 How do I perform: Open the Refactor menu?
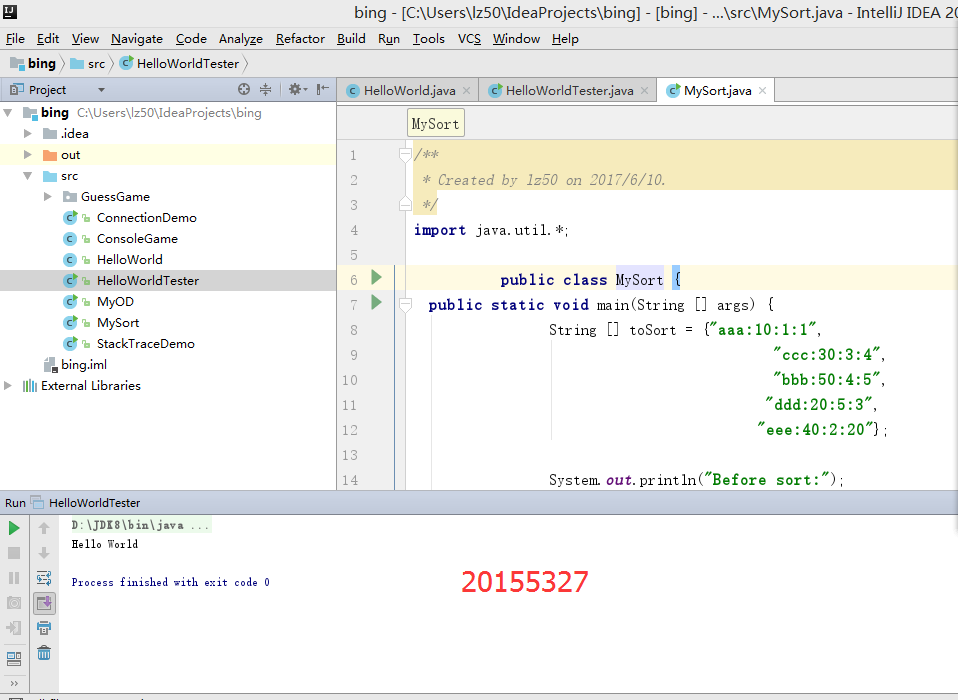(x=300, y=38)
